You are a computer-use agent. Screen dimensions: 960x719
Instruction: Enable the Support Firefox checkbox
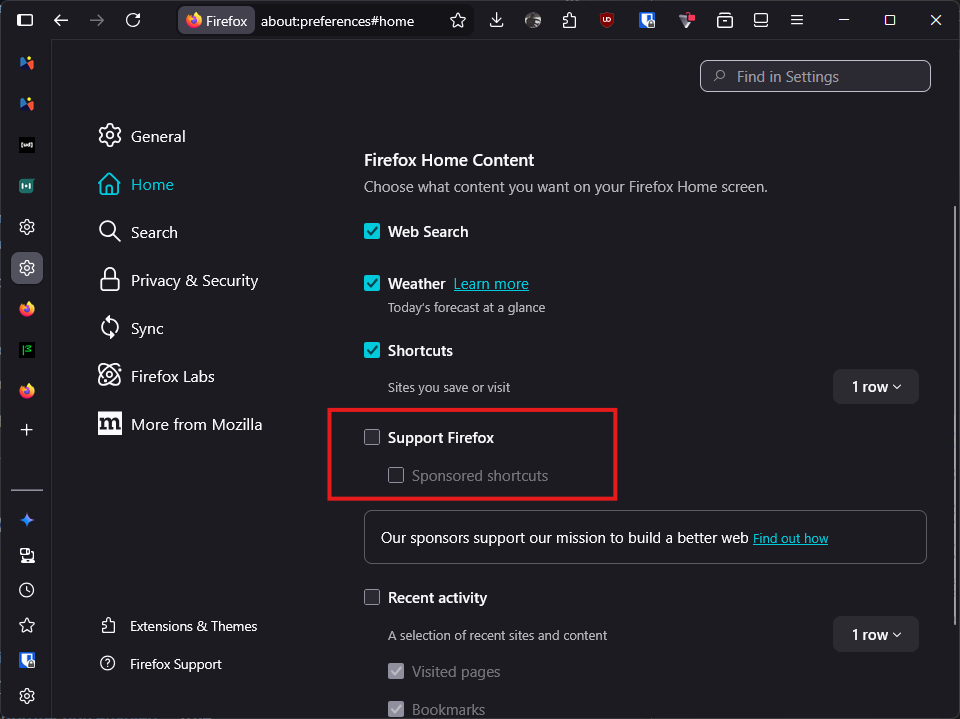point(372,437)
